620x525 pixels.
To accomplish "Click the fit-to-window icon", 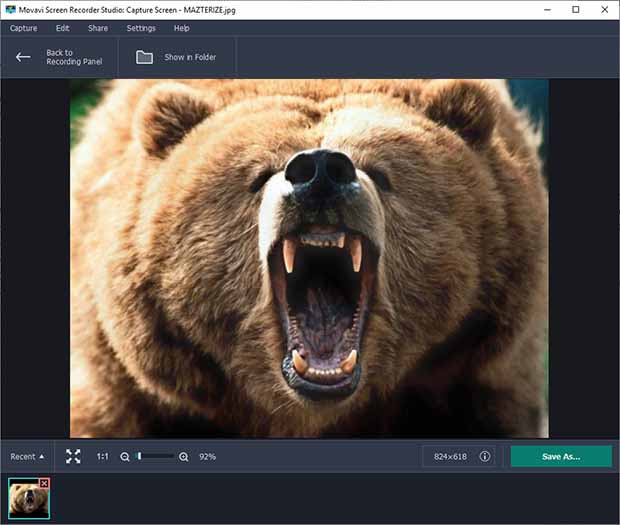I will click(x=73, y=456).
